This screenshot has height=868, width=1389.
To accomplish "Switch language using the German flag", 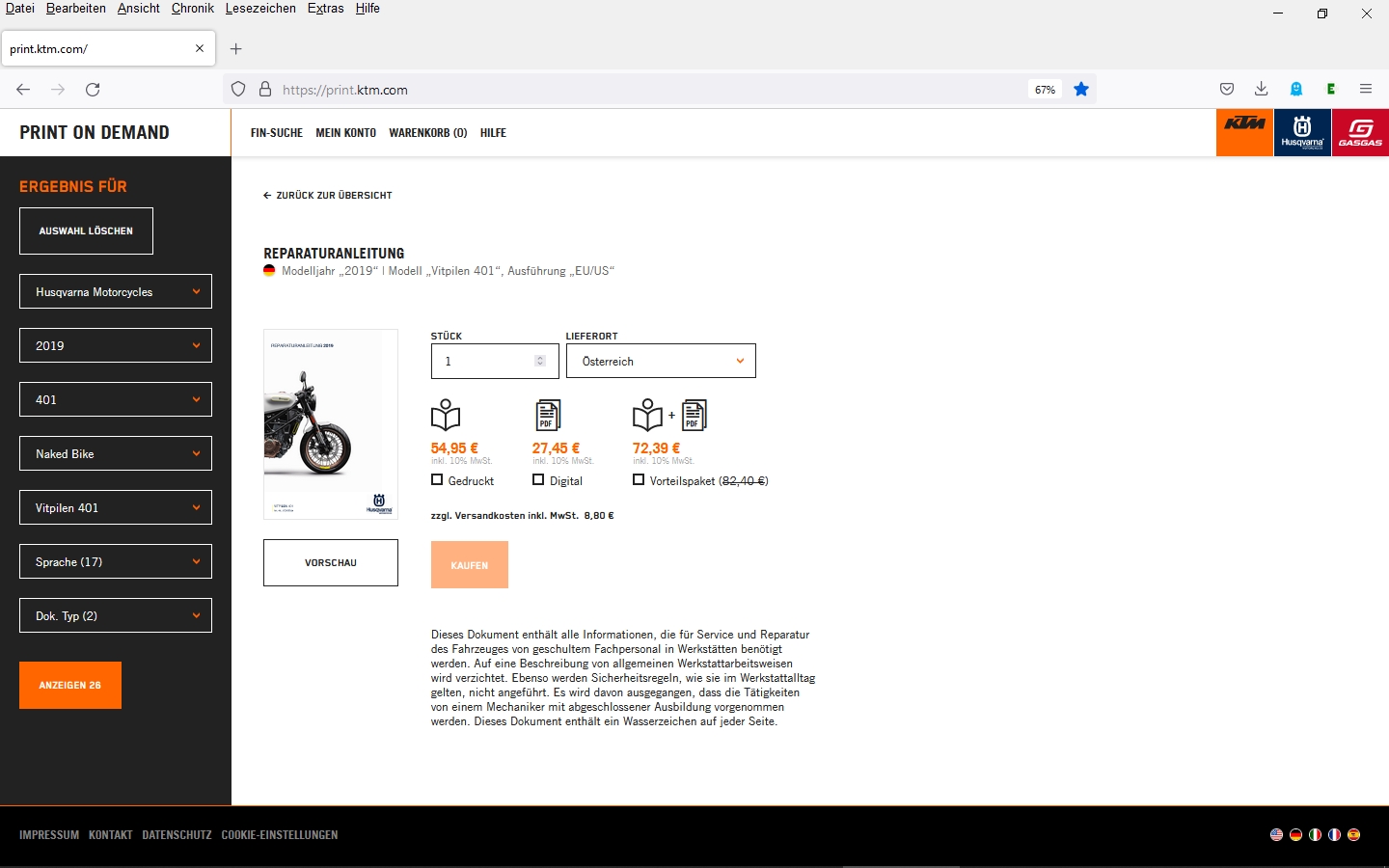I will pos(1295,834).
